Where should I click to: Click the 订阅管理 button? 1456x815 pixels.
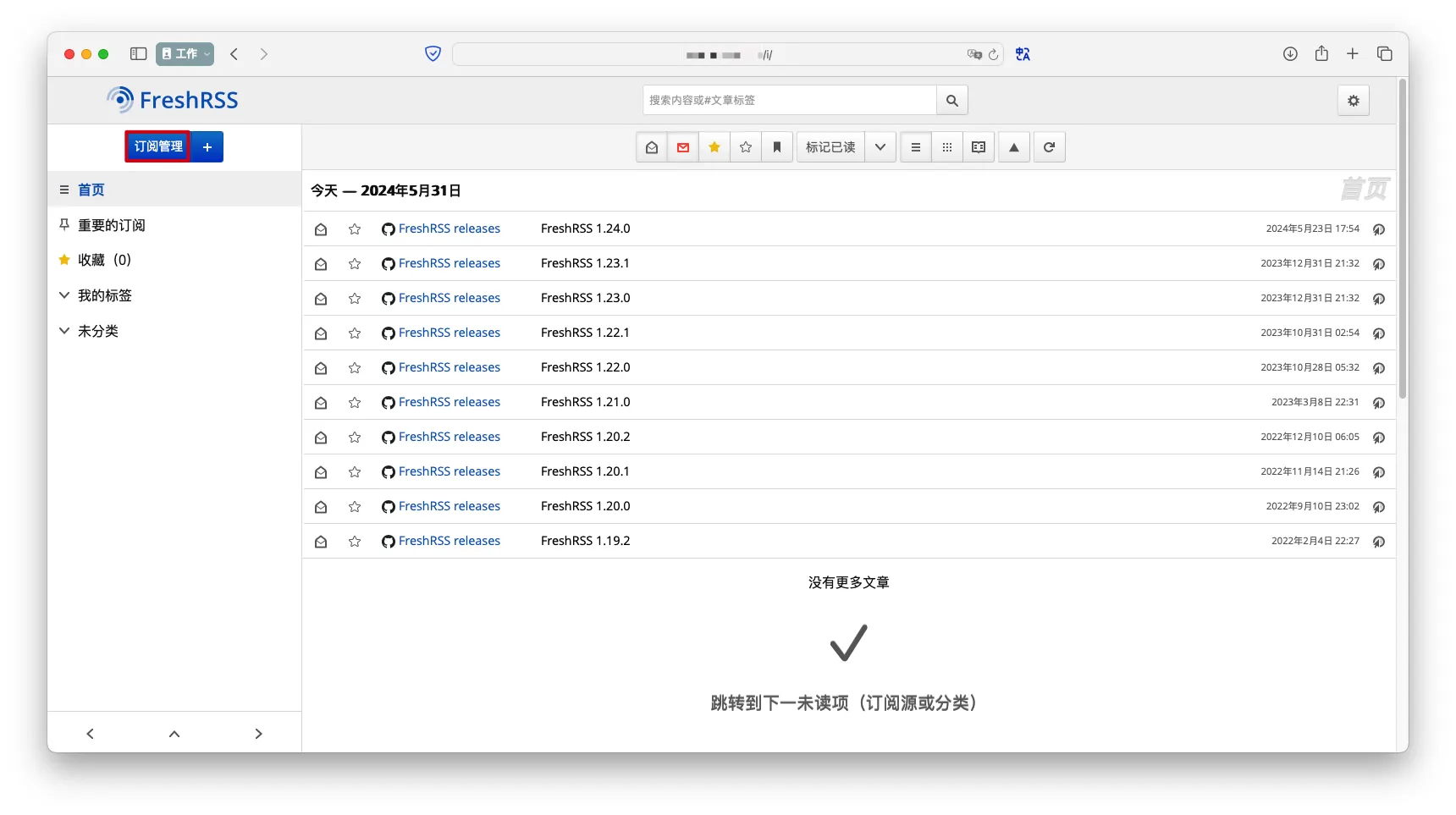click(x=158, y=147)
